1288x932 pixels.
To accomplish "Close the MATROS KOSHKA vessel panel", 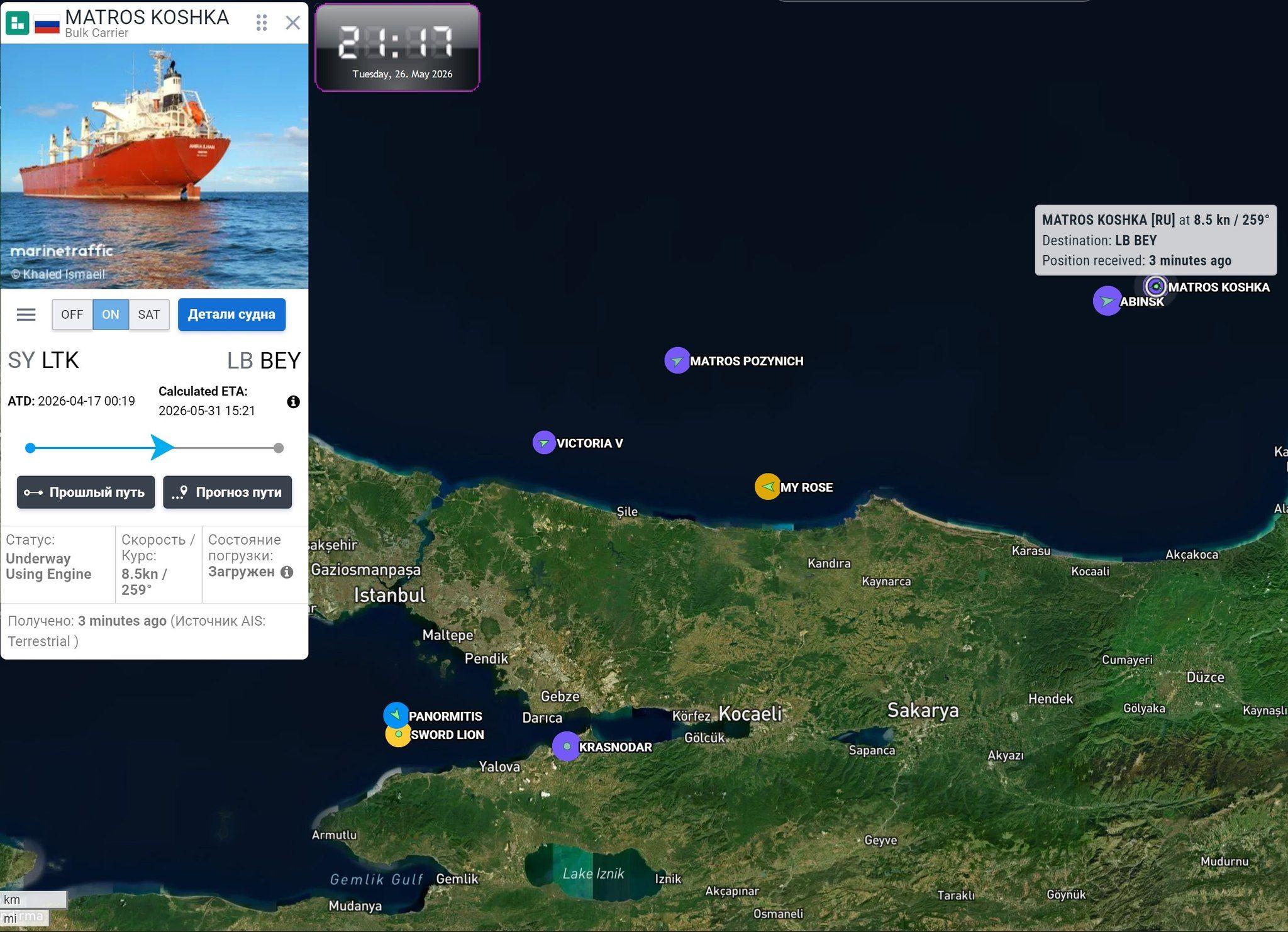I will pyautogui.click(x=292, y=23).
